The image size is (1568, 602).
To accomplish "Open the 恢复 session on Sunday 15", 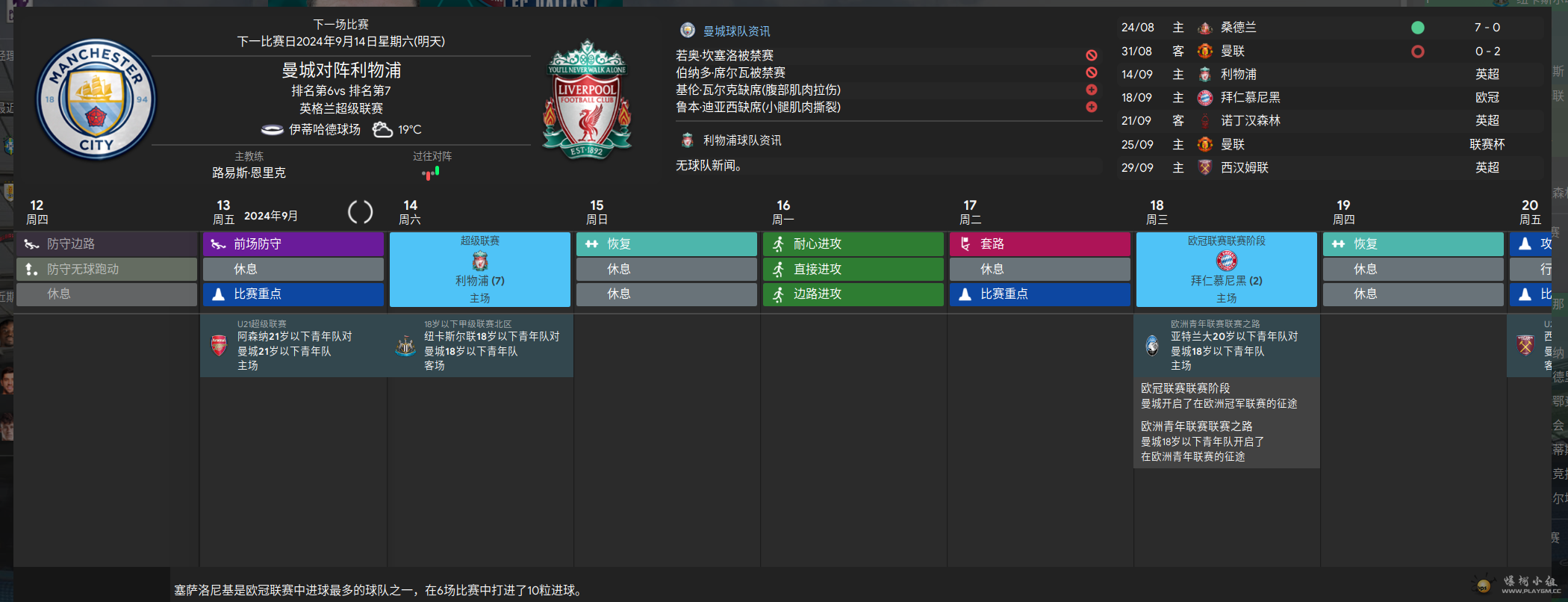I will pyautogui.click(x=667, y=244).
